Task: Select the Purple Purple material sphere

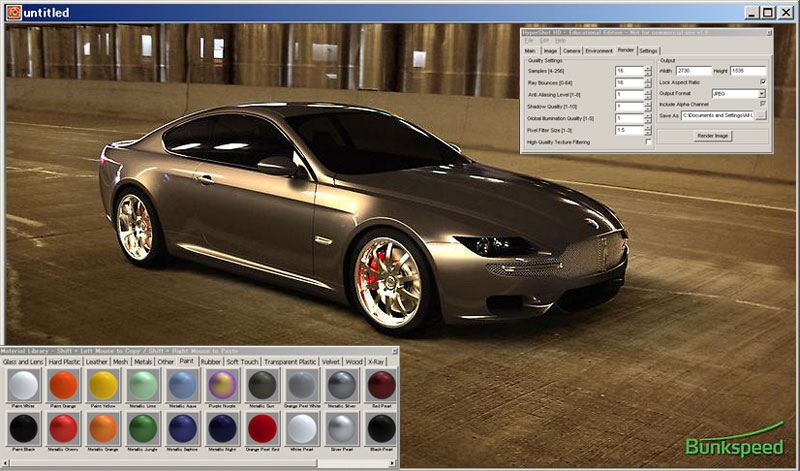Action: point(222,385)
